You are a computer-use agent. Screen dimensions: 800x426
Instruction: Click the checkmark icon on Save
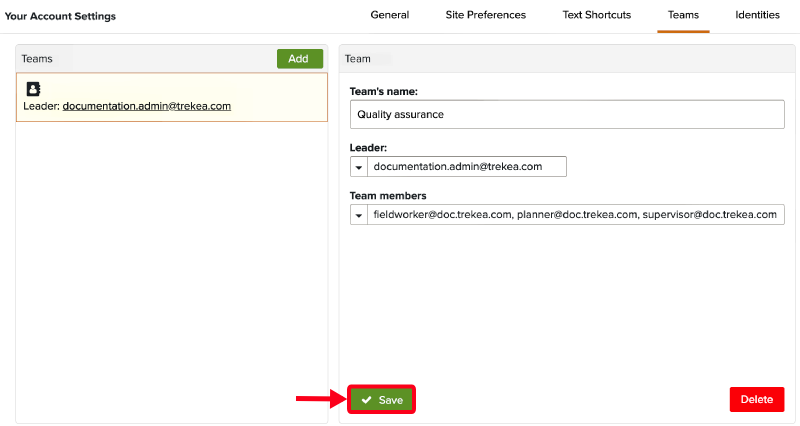click(x=367, y=400)
